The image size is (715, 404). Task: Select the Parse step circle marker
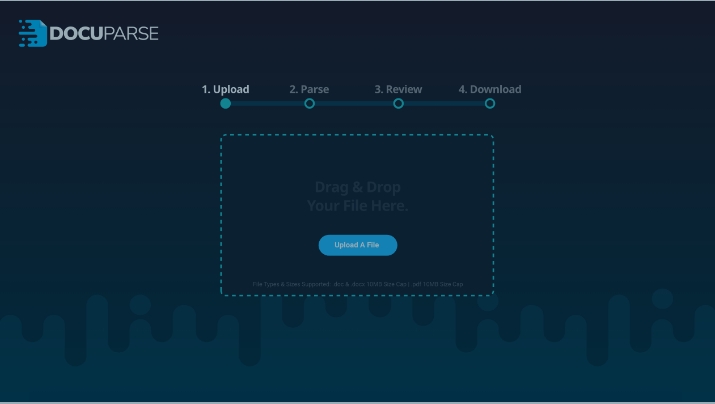click(x=310, y=103)
